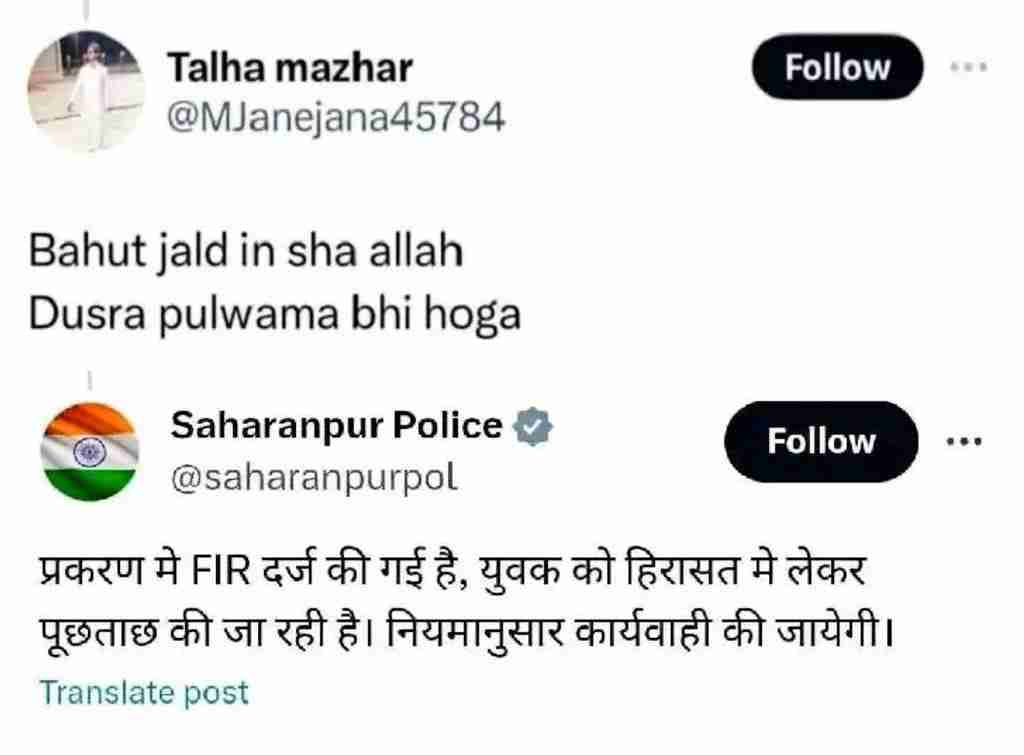1024x755 pixels.
Task: Follow the Saharanpur Police account
Action: pyautogui.click(x=822, y=442)
